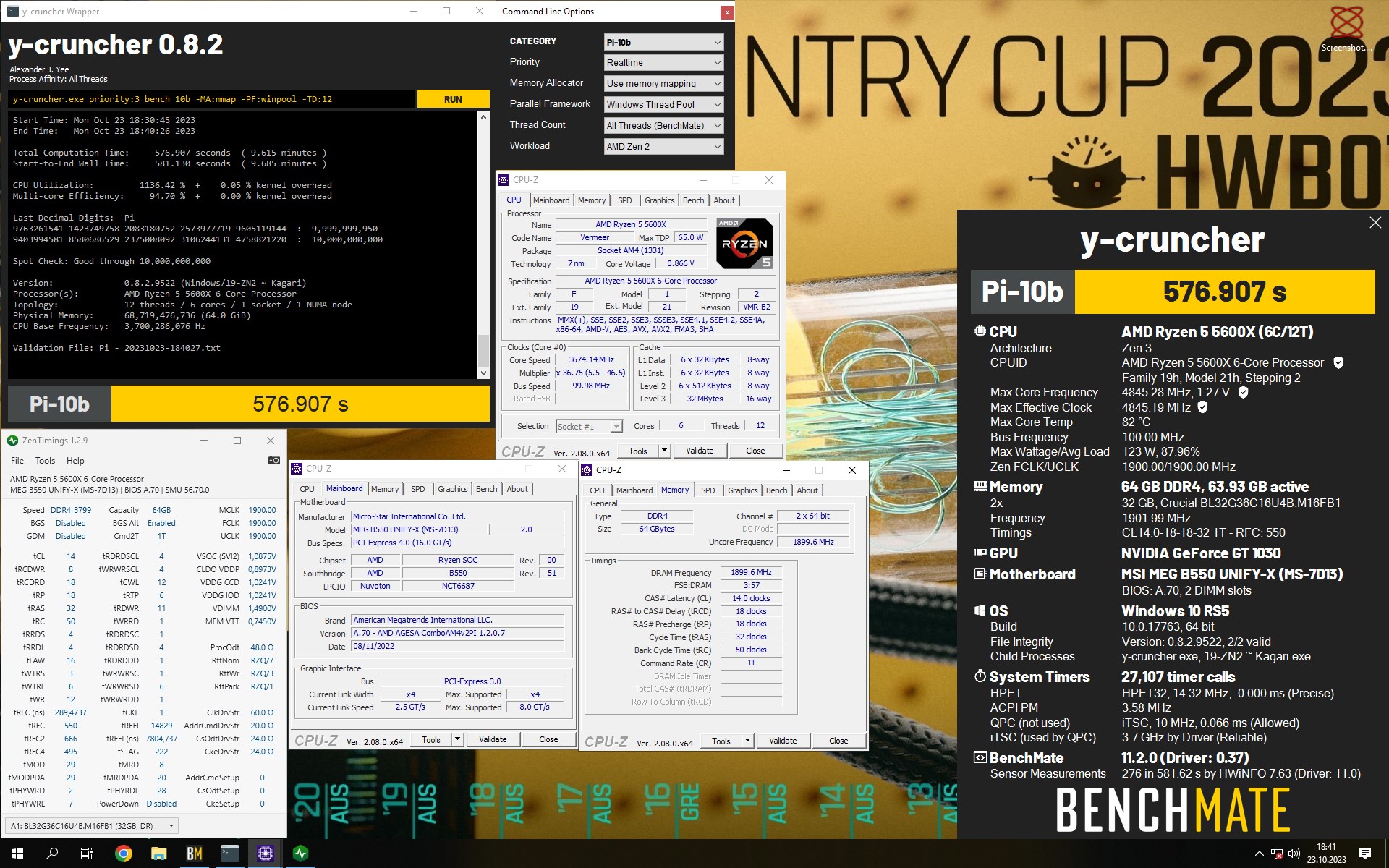Open Bench tab in CPU-Z CPU window
The width and height of the screenshot is (1389, 868).
pyautogui.click(x=693, y=200)
